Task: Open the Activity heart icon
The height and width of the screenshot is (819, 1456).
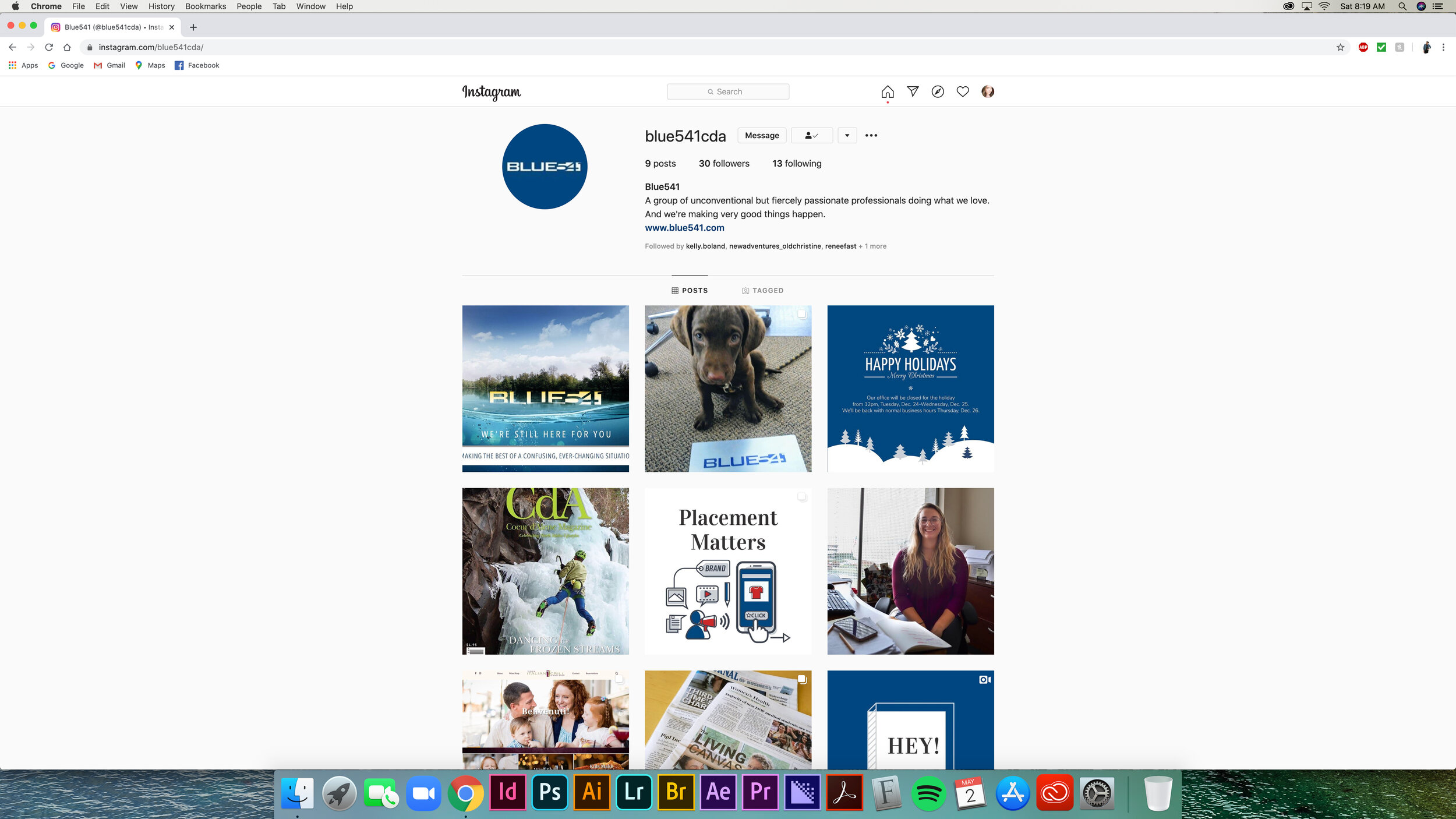Action: tap(963, 91)
